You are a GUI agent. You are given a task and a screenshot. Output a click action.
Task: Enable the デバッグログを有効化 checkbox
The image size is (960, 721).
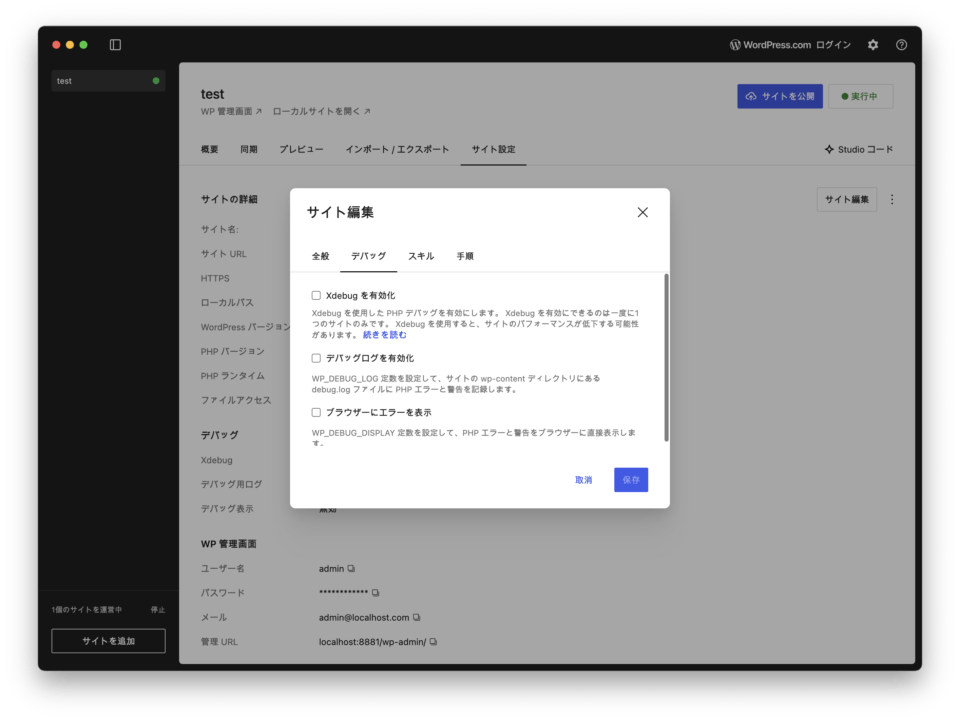(316, 358)
